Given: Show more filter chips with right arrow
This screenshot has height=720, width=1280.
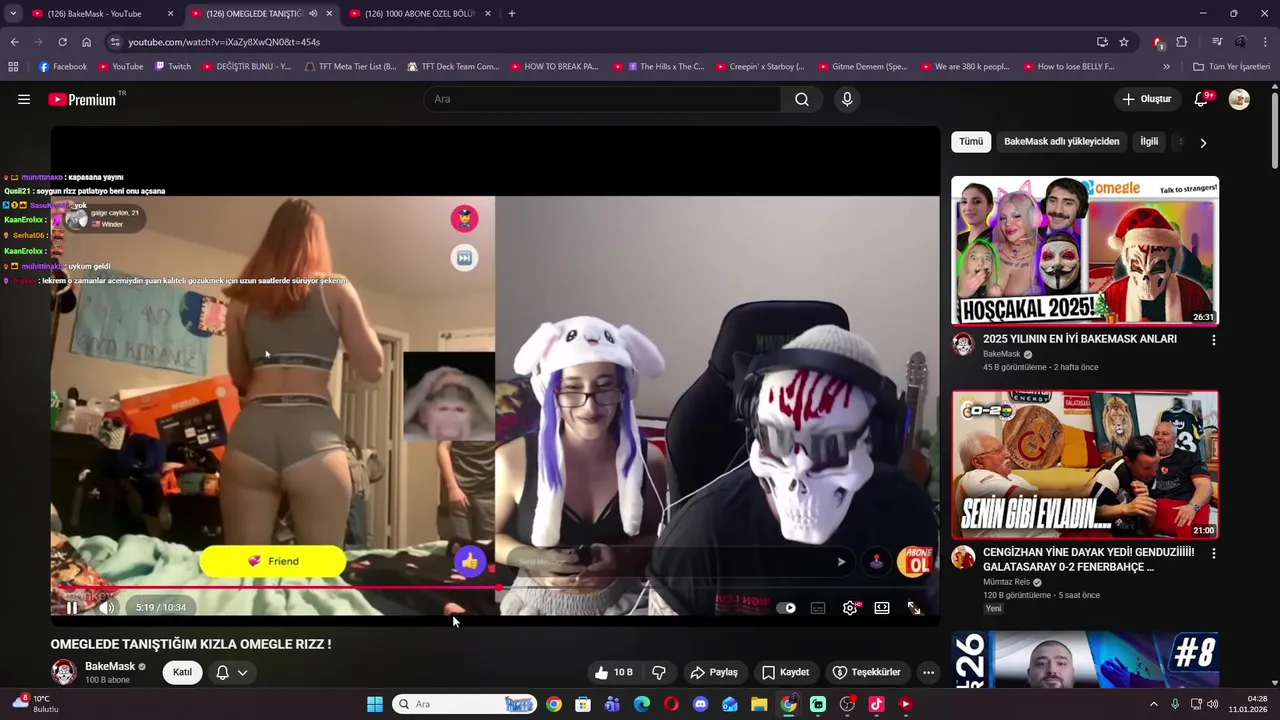Looking at the screenshot, I should point(1203,142).
